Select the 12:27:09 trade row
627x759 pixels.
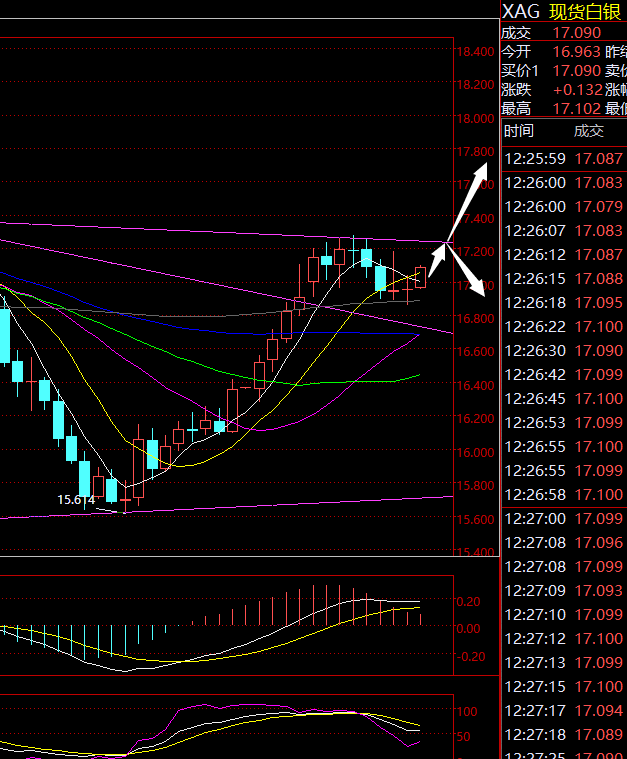point(564,591)
